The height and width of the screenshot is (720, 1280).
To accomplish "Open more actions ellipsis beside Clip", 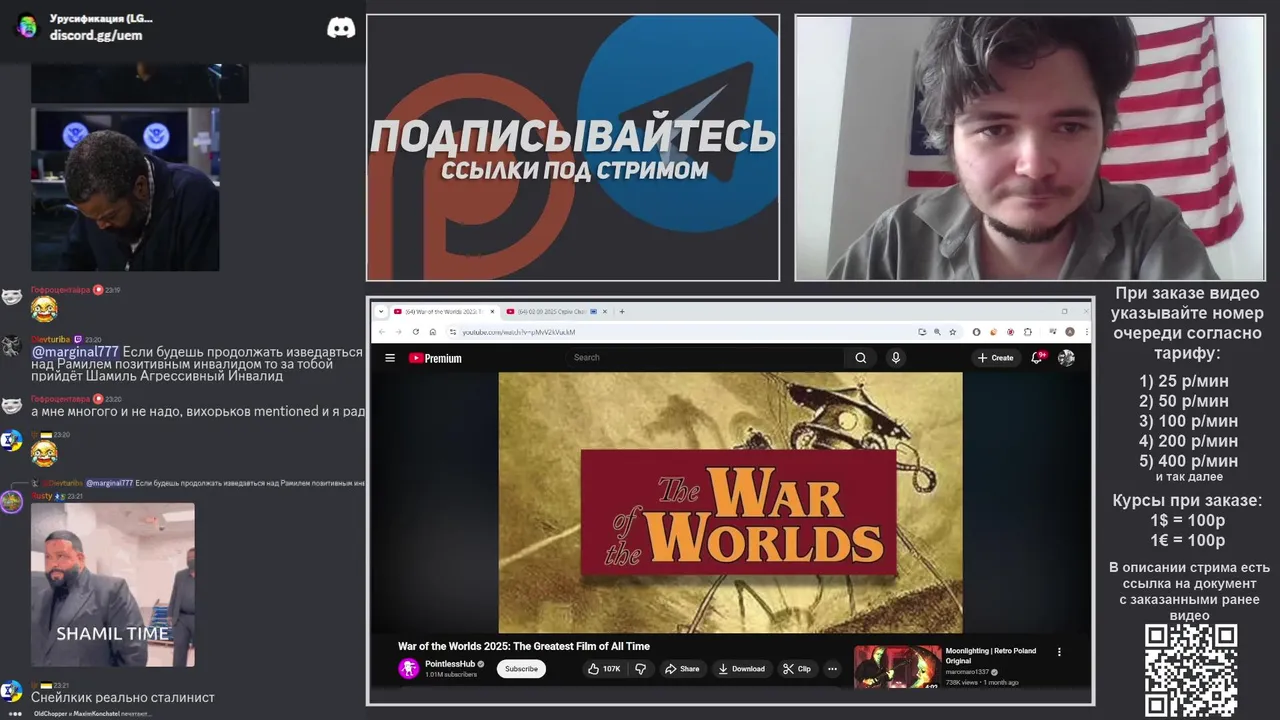I will [831, 669].
